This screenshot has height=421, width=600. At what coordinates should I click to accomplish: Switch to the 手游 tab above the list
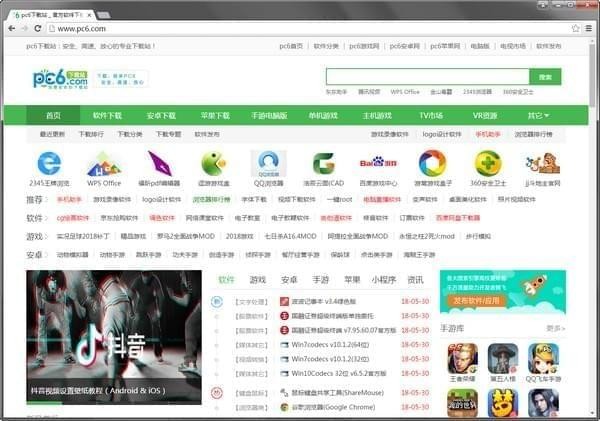point(321,280)
